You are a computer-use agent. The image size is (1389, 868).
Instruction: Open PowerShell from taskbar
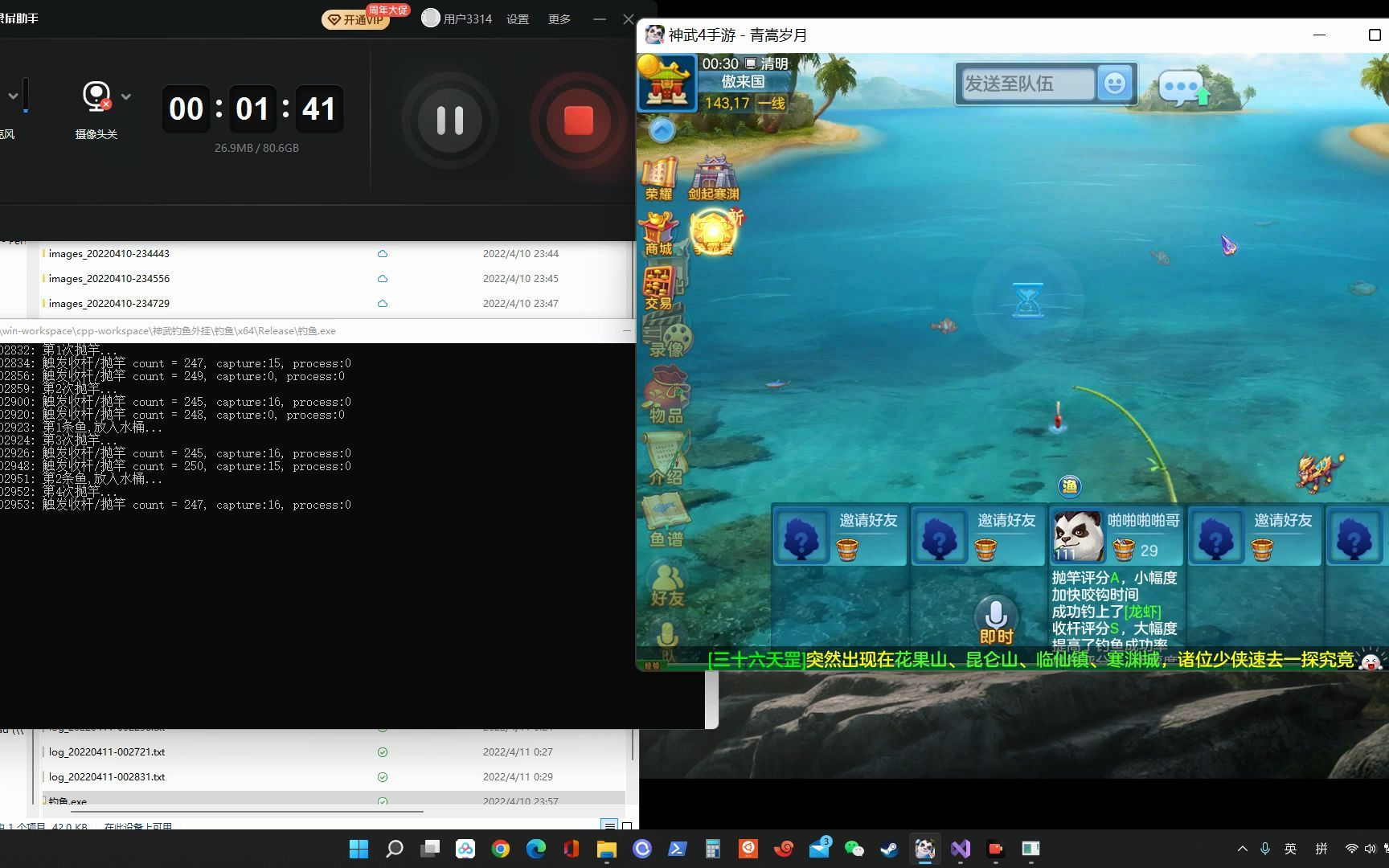point(678,849)
